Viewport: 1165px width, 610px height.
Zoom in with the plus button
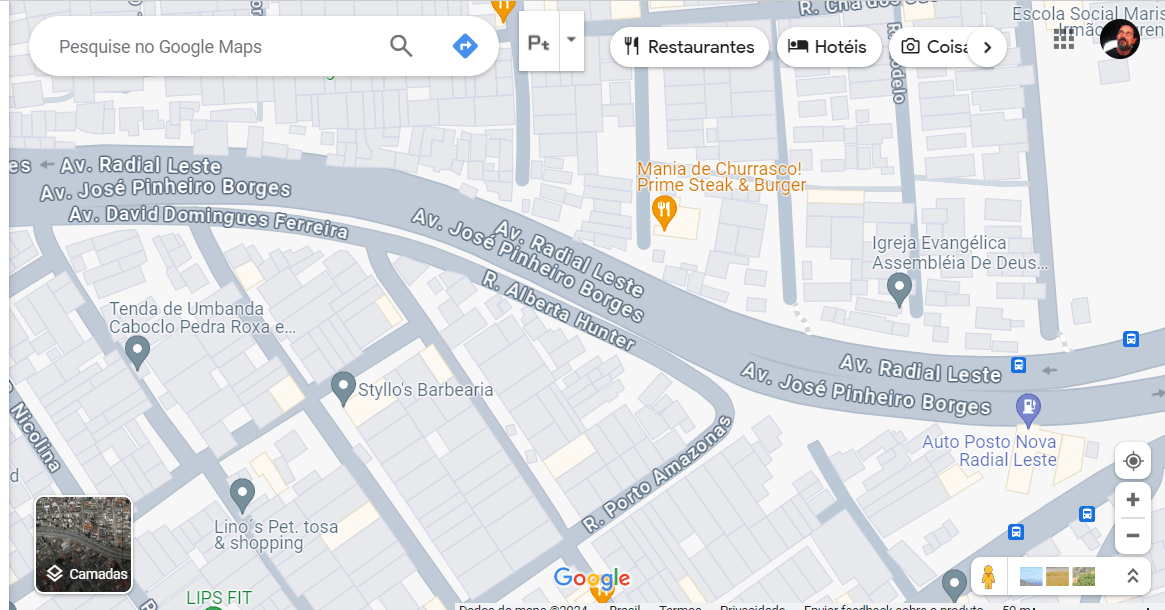pos(1133,500)
